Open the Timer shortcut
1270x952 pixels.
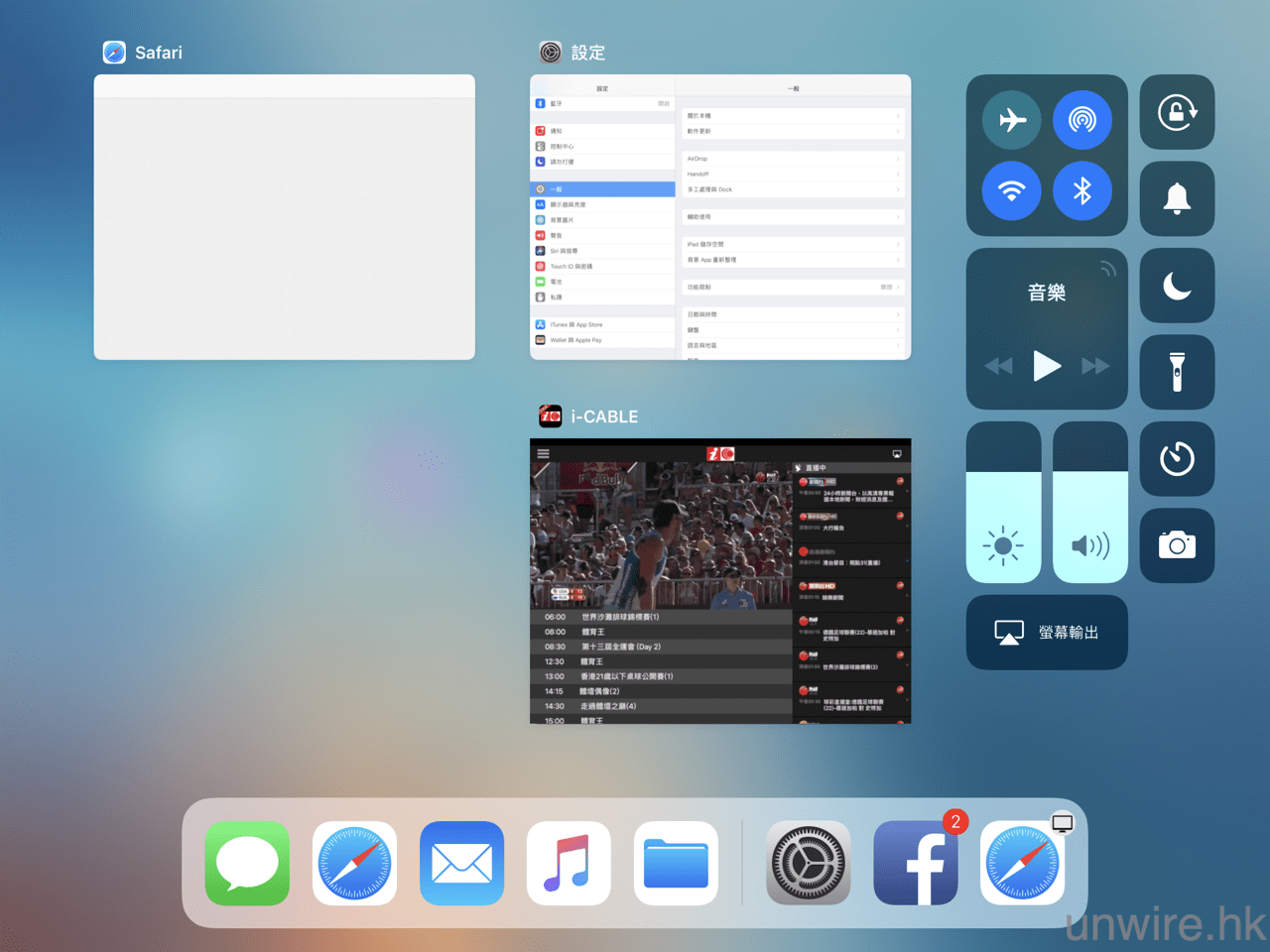[1177, 458]
